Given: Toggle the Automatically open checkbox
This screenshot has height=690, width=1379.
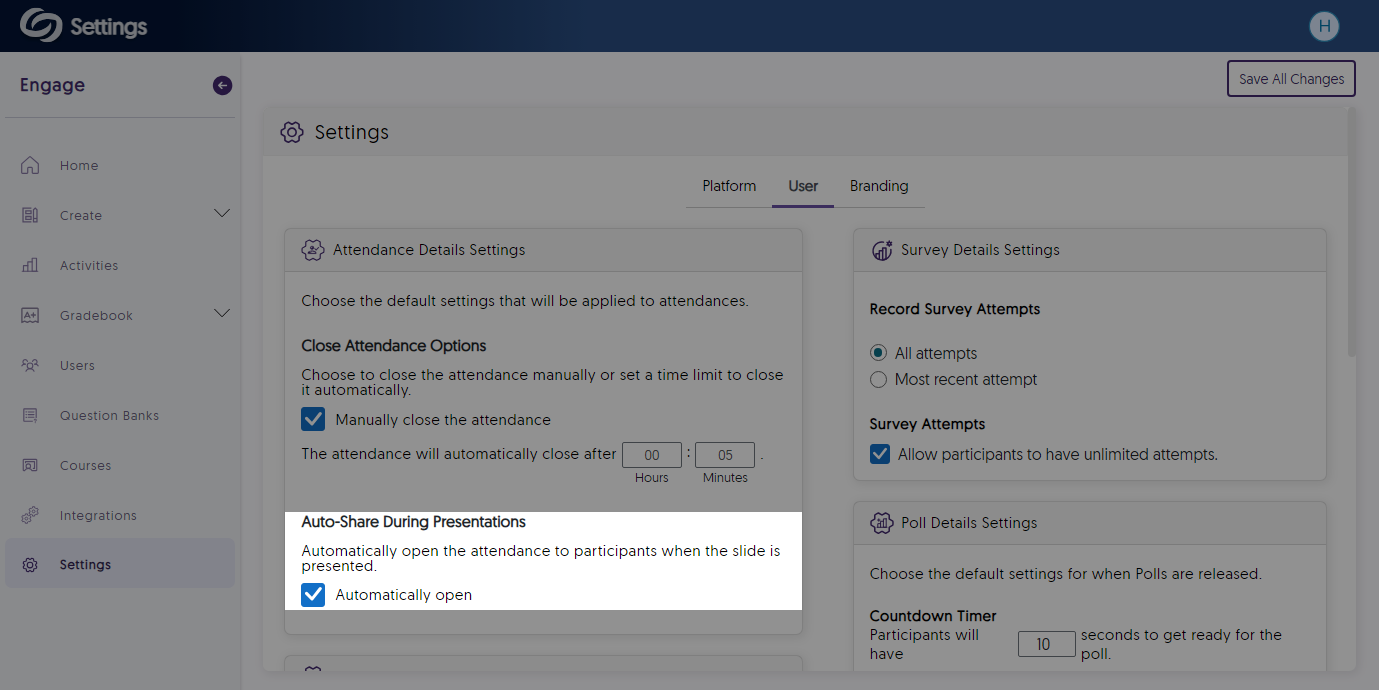Looking at the screenshot, I should [314, 595].
